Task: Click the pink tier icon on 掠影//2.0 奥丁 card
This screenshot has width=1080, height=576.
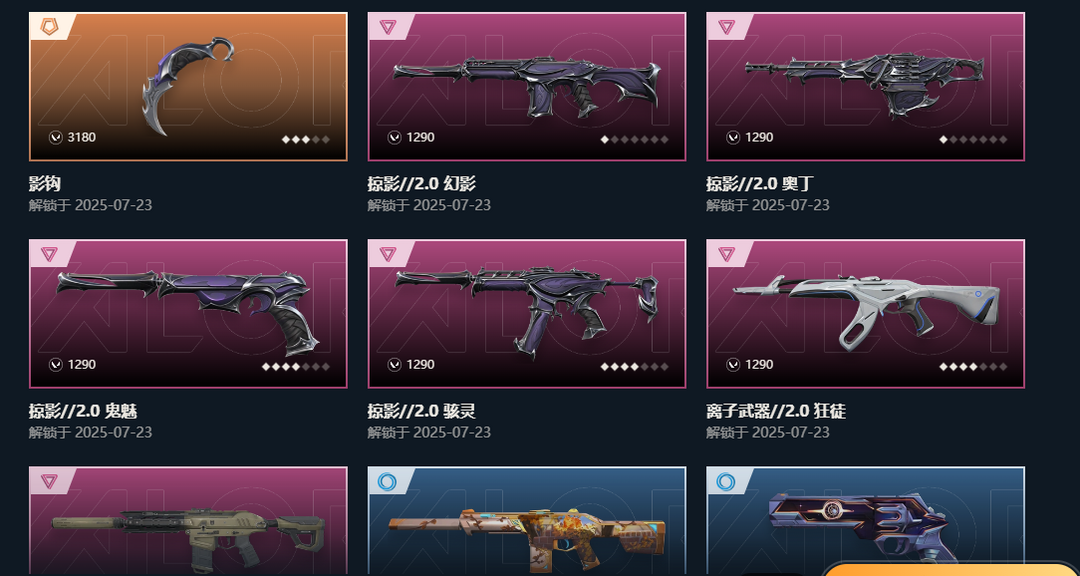Action: [x=727, y=27]
